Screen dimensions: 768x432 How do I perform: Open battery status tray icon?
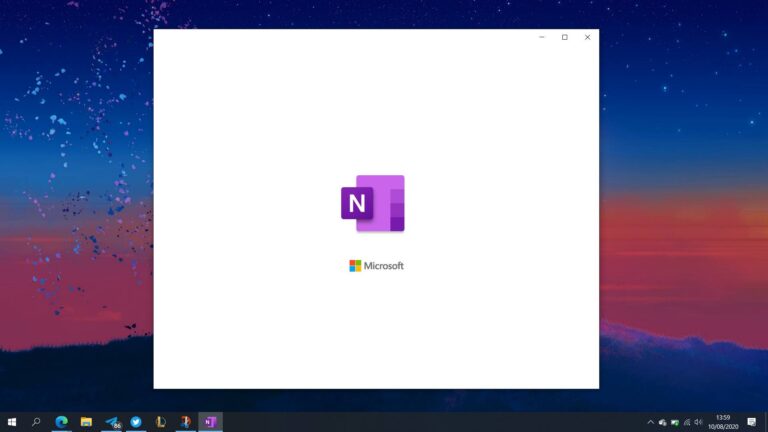click(x=675, y=422)
